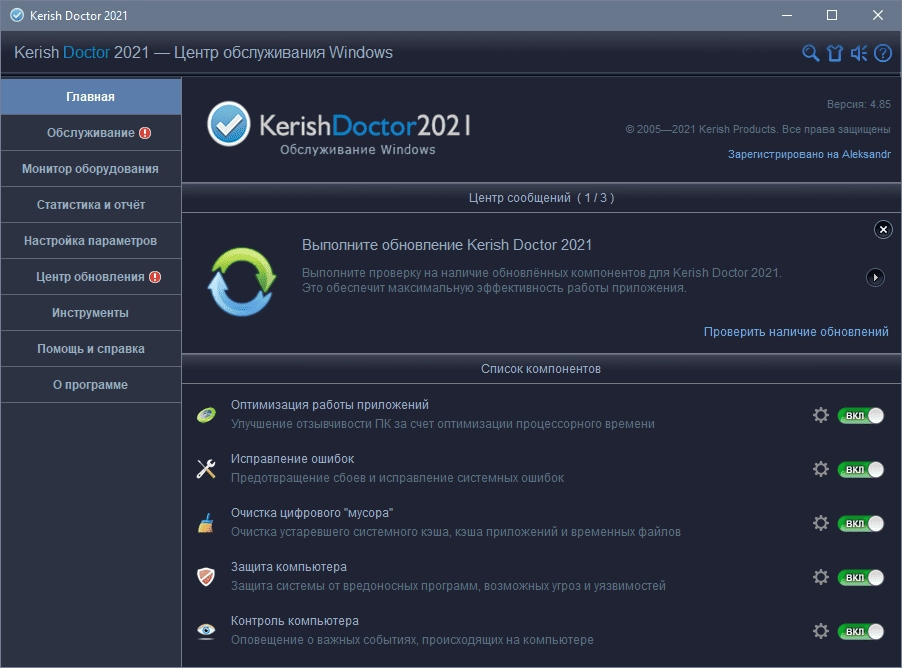The width and height of the screenshot is (902, 668).
Task: Open the search magnifier icon in header
Action: point(810,54)
